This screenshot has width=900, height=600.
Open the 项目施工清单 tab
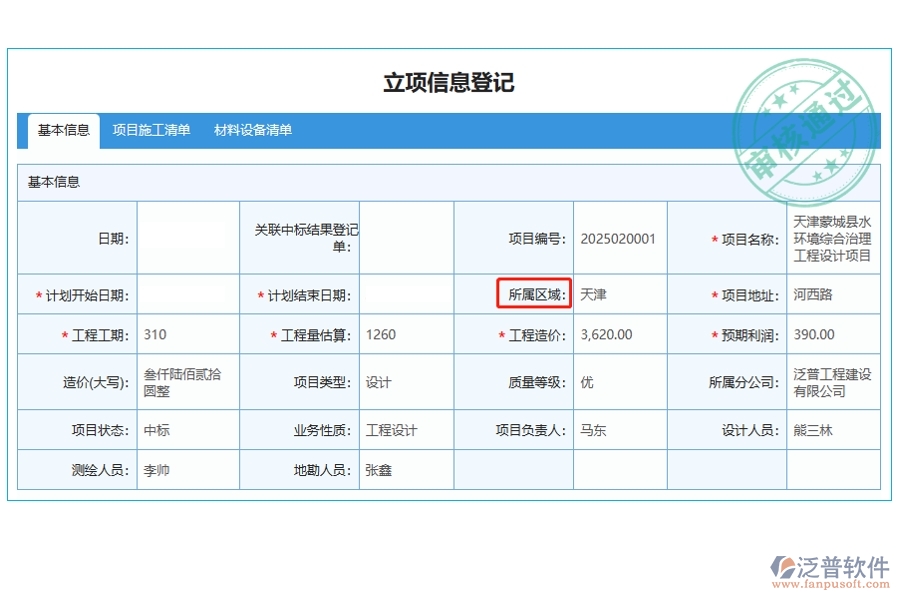151,130
